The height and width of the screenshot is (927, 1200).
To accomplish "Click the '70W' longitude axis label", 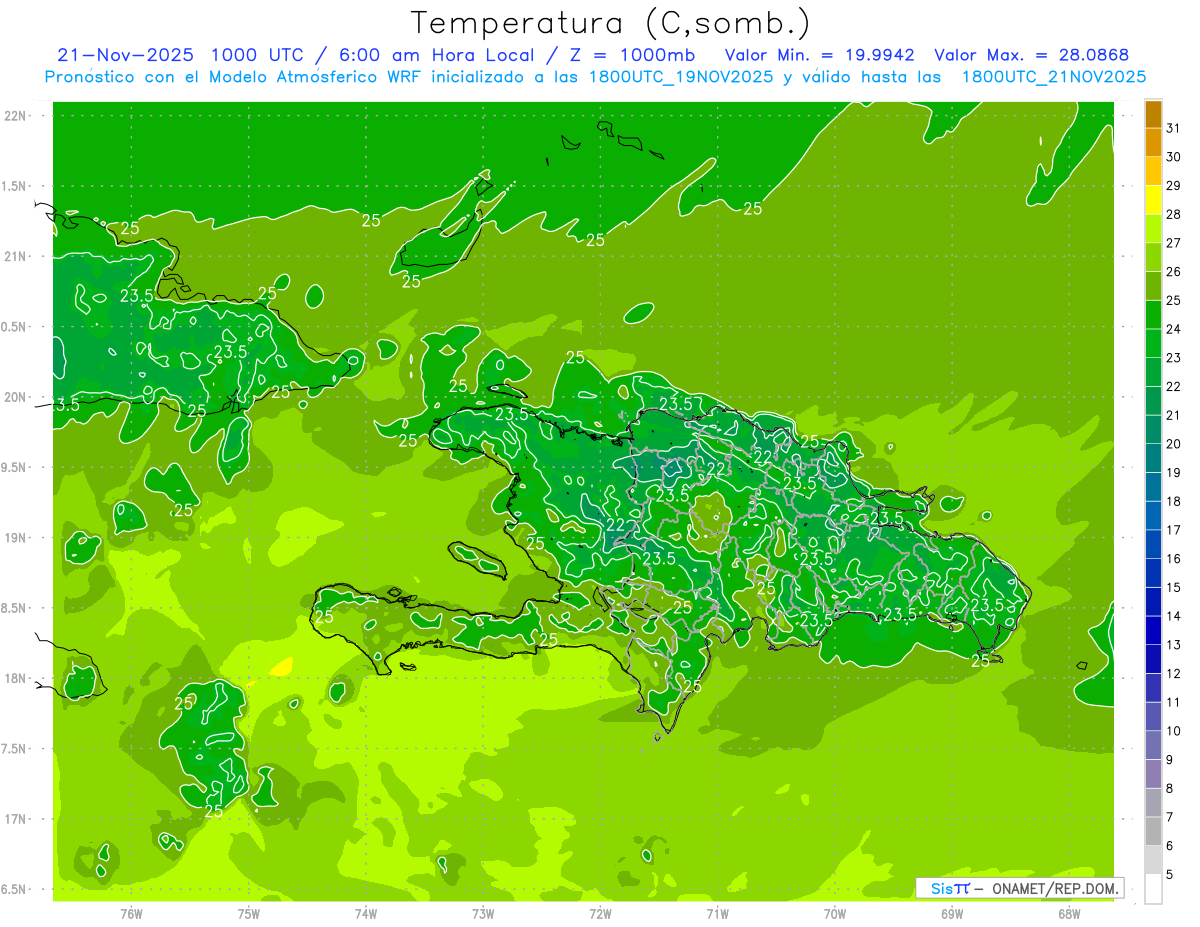I will point(835,913).
